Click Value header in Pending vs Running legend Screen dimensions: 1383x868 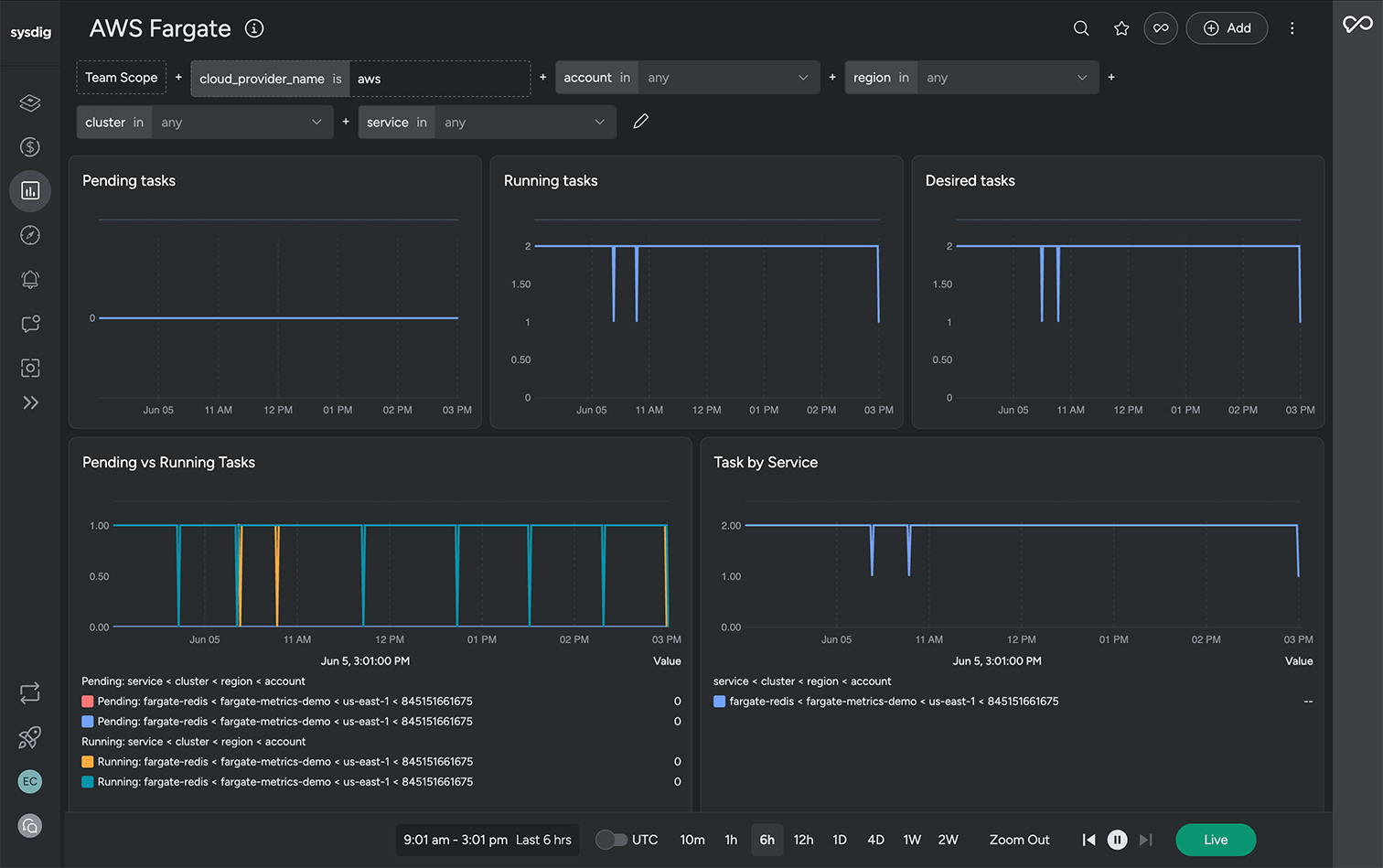click(x=667, y=661)
